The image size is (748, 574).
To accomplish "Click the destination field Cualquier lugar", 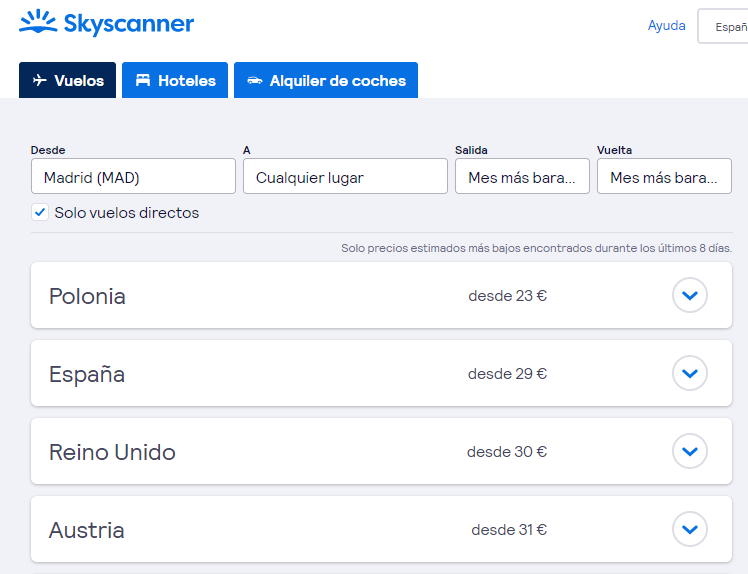I will (x=345, y=176).
